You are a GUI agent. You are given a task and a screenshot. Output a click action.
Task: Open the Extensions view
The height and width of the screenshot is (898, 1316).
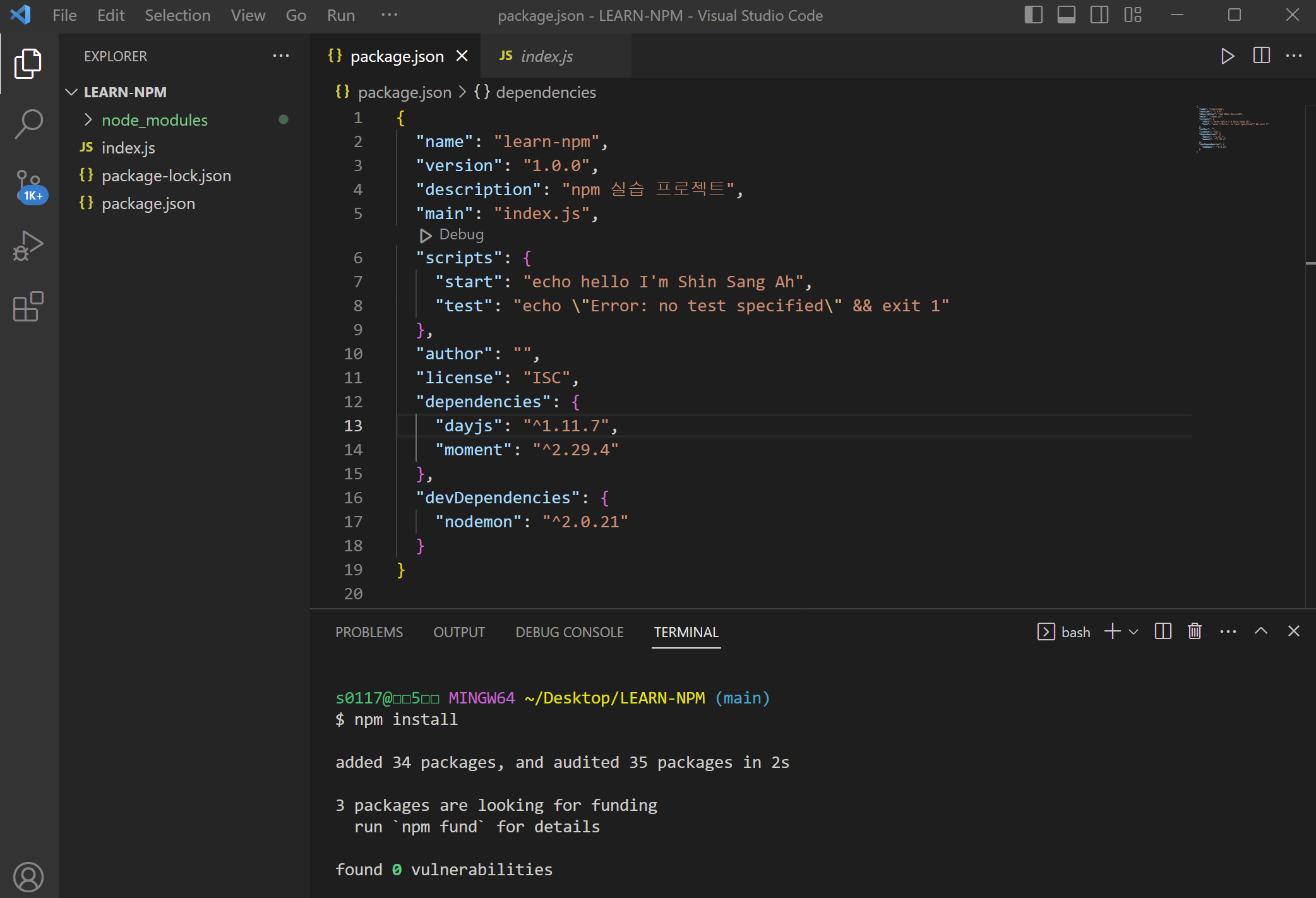[x=28, y=307]
